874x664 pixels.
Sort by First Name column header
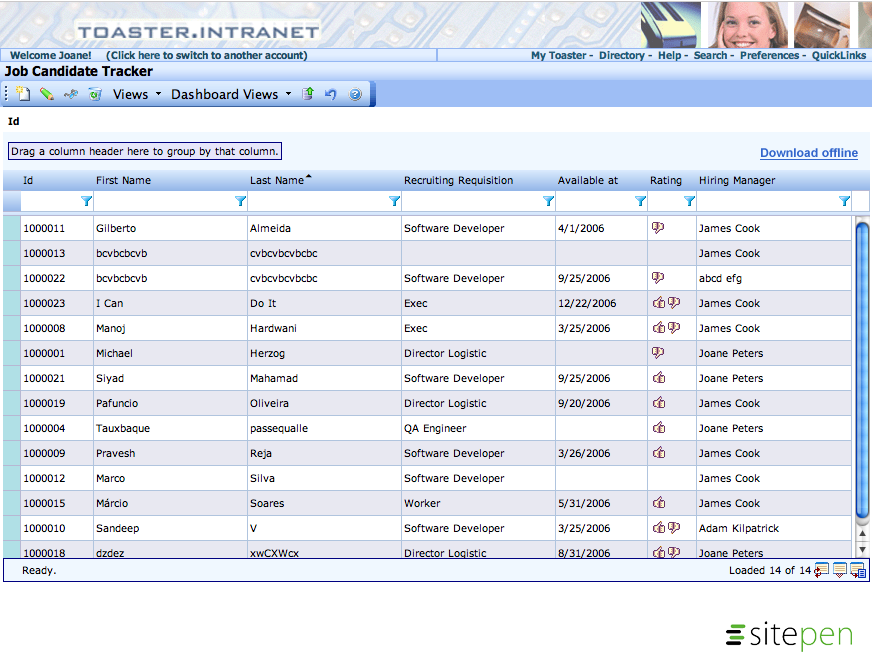tap(170, 180)
